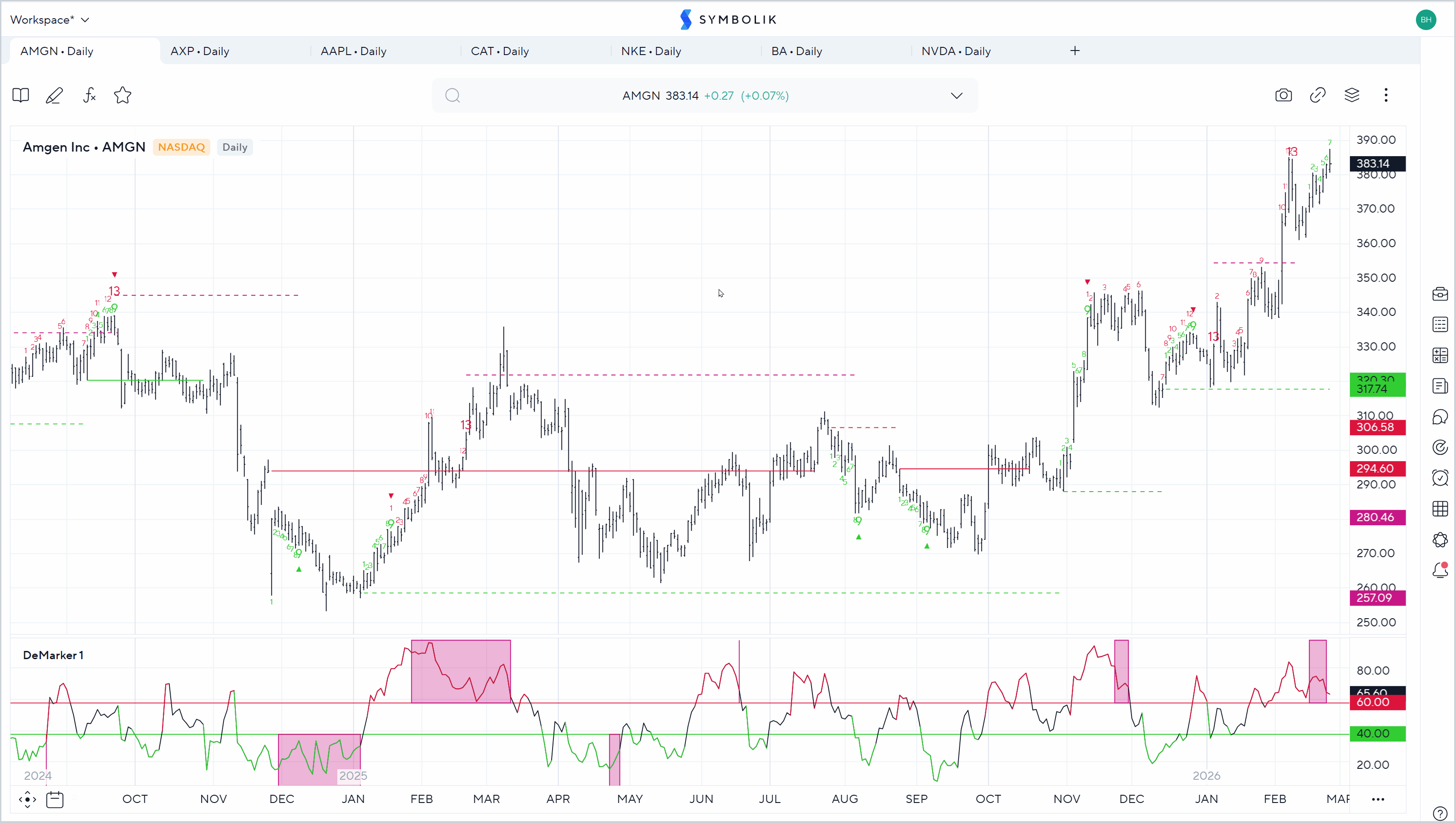Take a chart snapshot with camera icon
This screenshot has height=823, width=1456.
tap(1283, 95)
